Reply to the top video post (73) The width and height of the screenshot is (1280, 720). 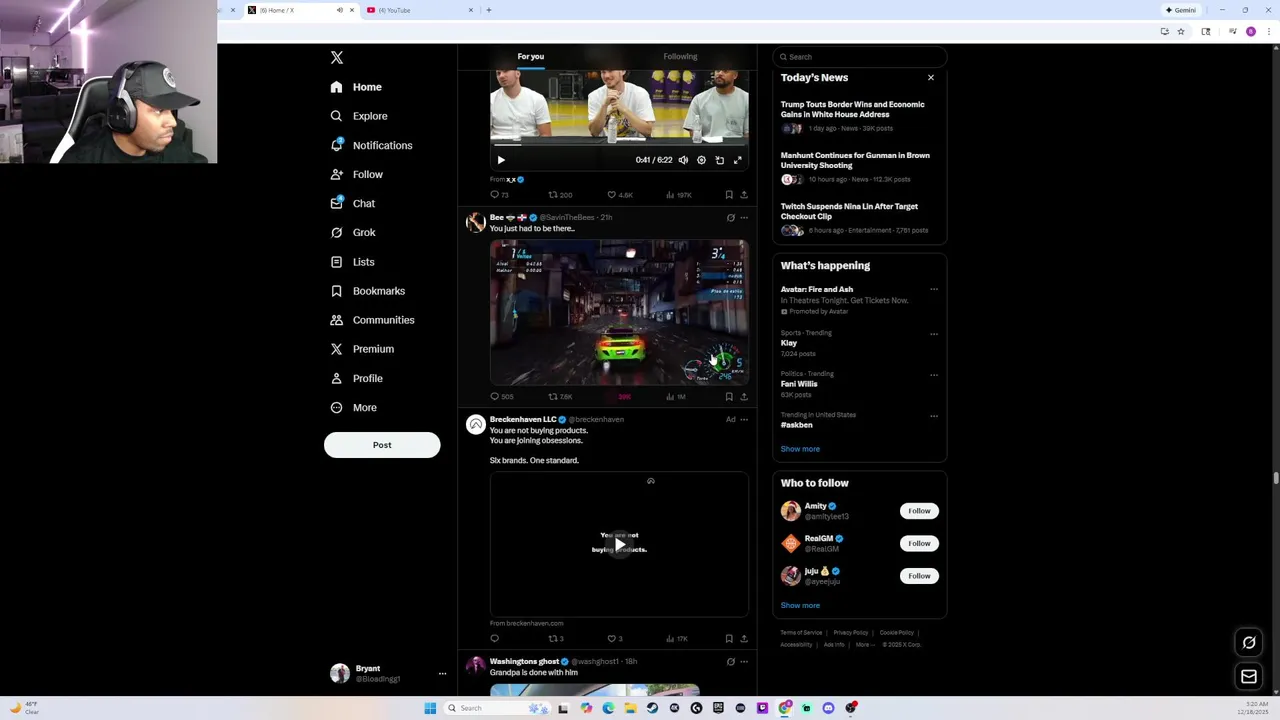(499, 195)
